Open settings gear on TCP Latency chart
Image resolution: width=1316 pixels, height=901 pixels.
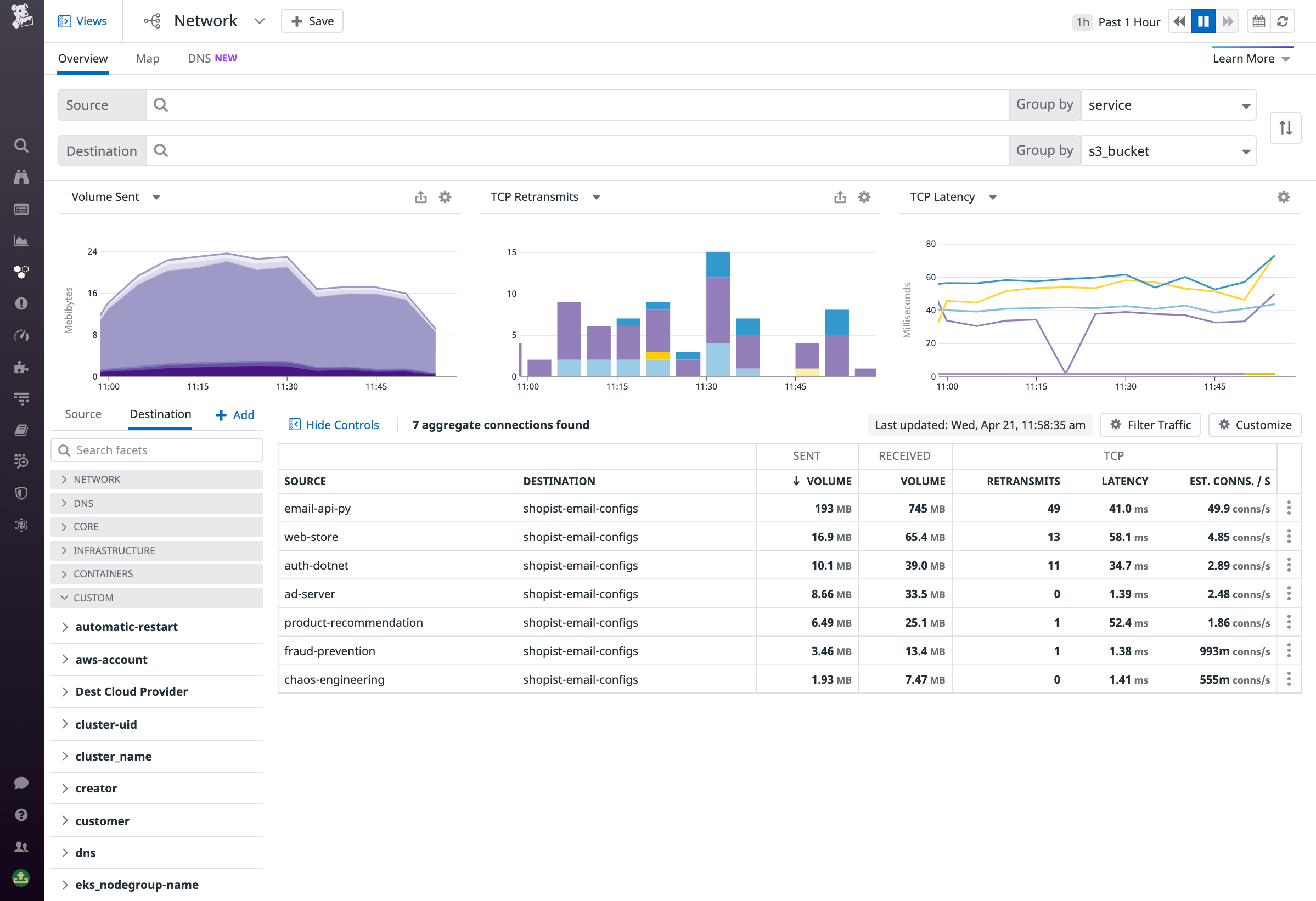[1283, 197]
